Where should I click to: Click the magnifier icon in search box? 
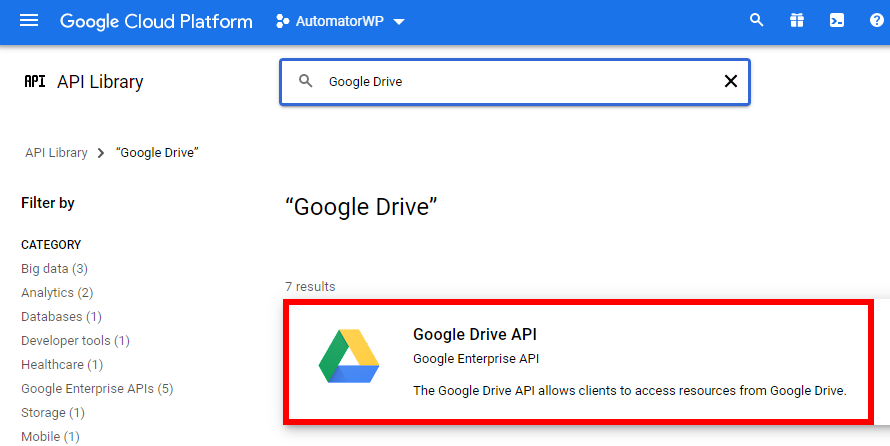(305, 81)
